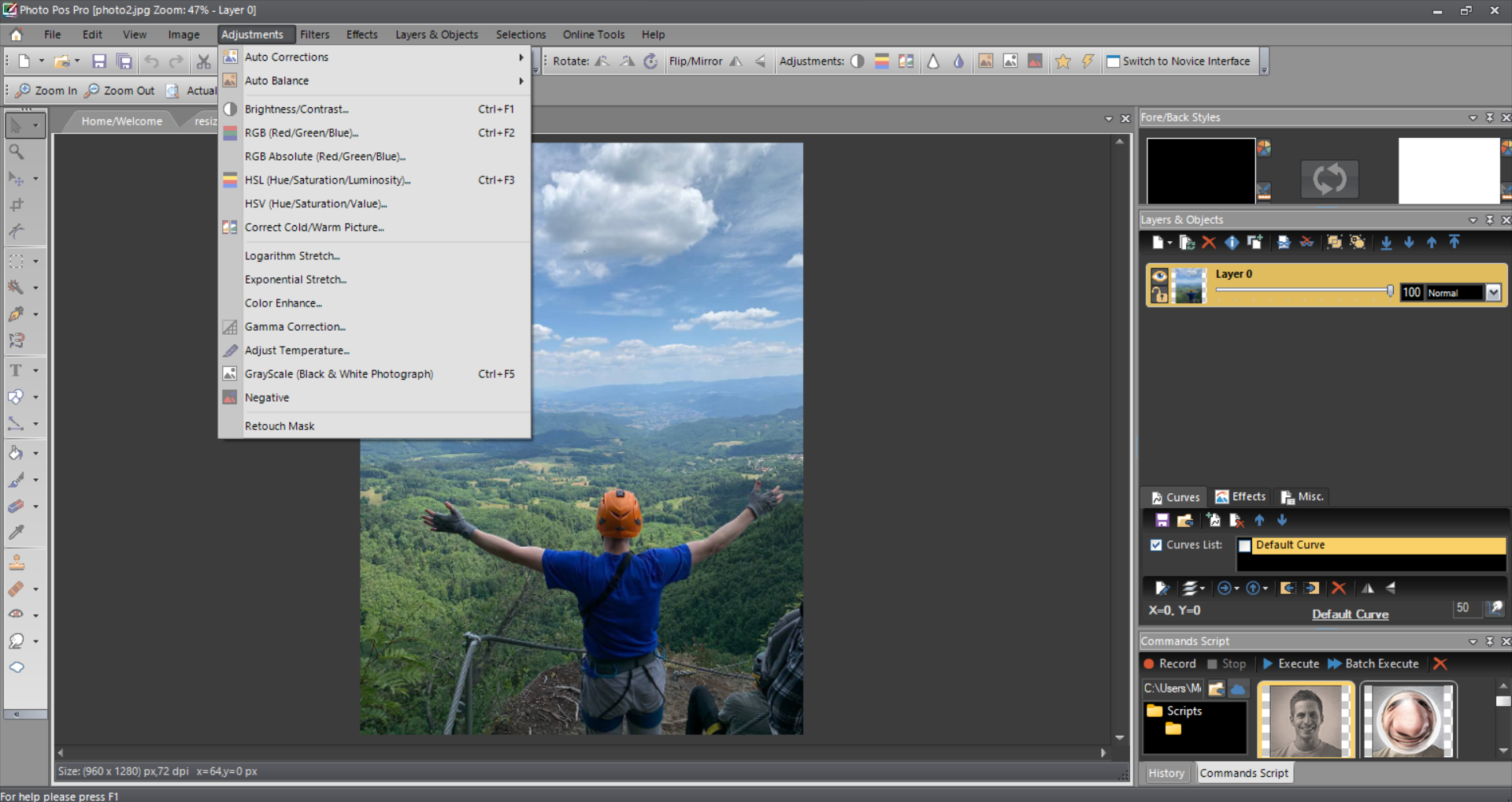Click the delete script red X icon
The height and width of the screenshot is (802, 1512).
(1440, 664)
